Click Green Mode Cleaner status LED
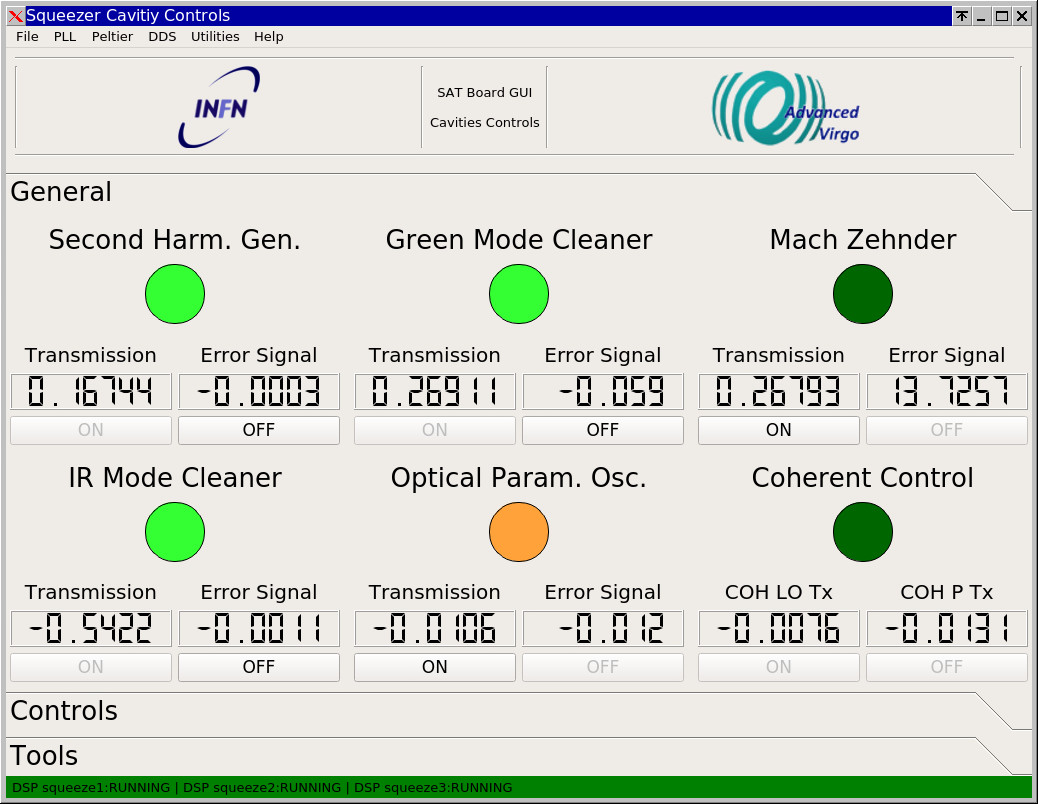 (519, 294)
